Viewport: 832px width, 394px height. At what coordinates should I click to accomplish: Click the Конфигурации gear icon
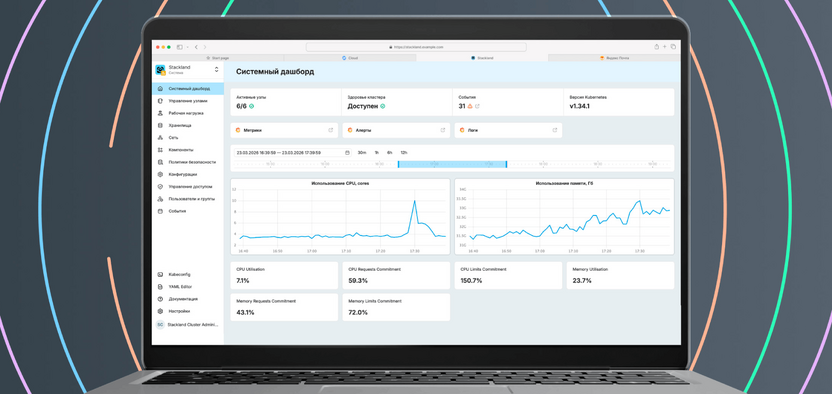tap(160, 174)
